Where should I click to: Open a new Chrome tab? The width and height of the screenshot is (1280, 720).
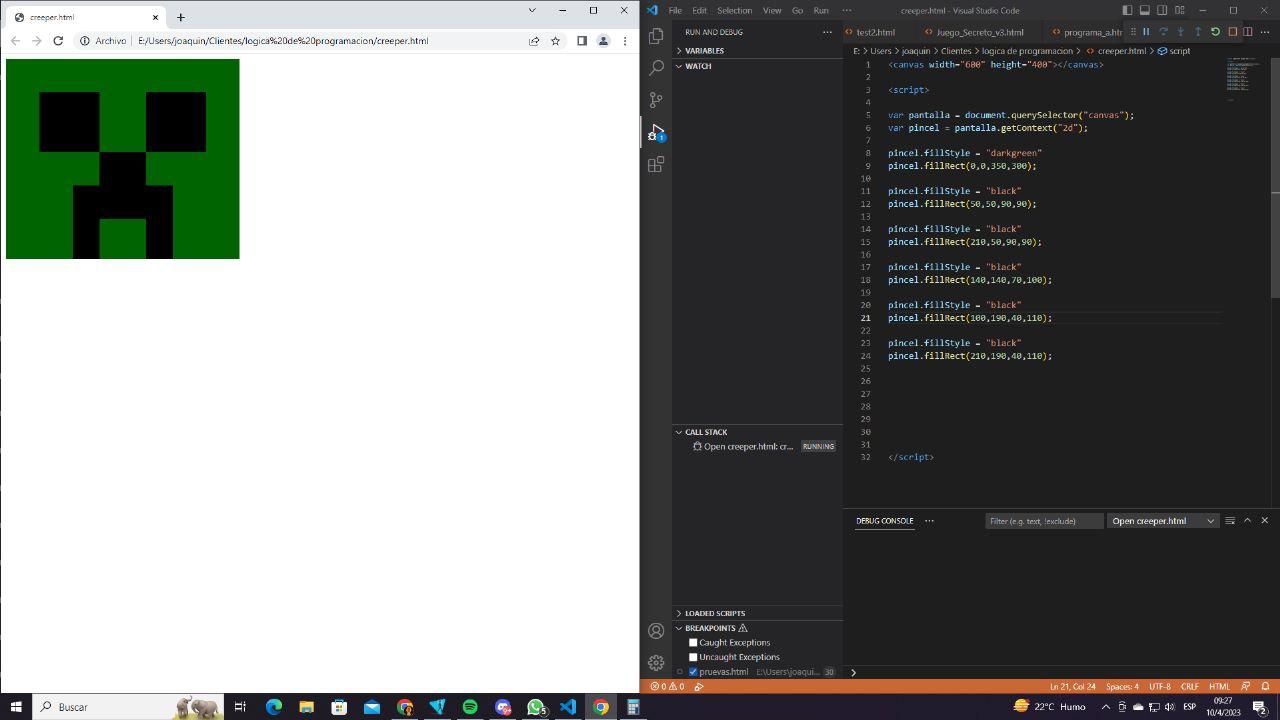point(180,17)
